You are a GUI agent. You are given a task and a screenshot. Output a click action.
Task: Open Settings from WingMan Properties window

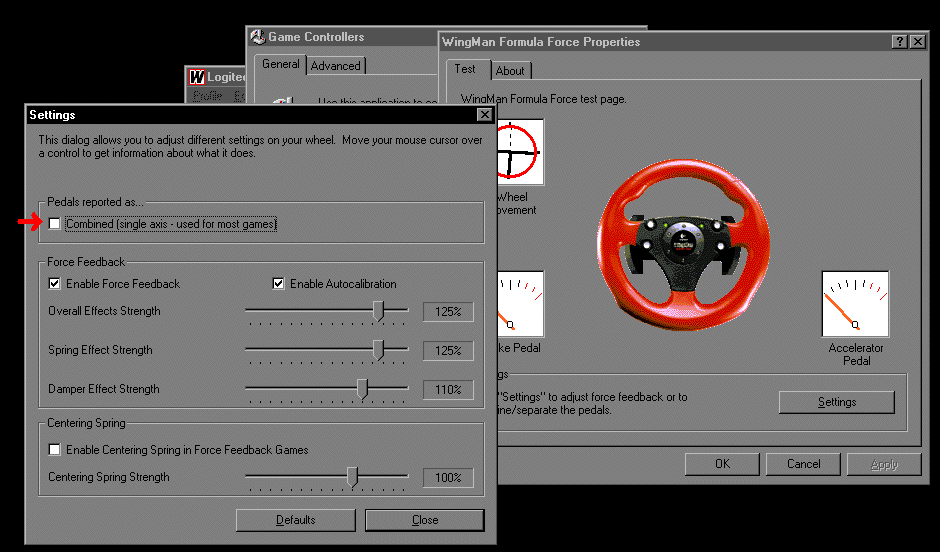click(837, 402)
